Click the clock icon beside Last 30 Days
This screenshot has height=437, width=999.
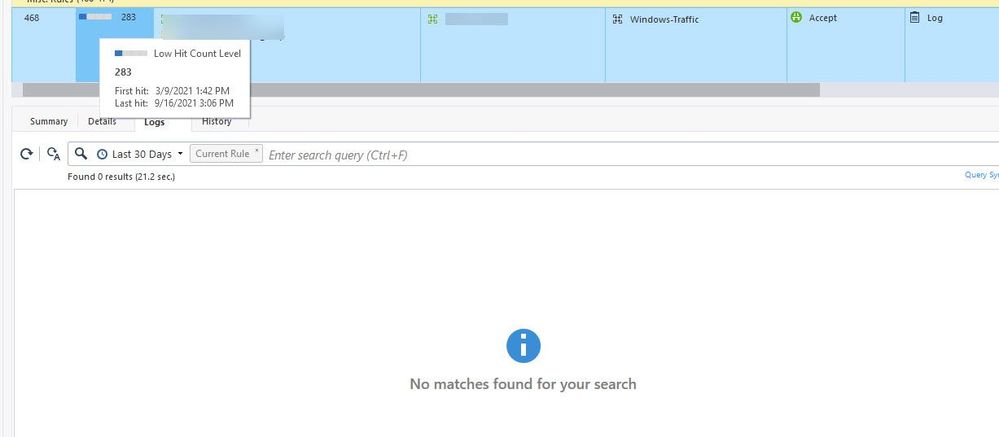point(102,154)
